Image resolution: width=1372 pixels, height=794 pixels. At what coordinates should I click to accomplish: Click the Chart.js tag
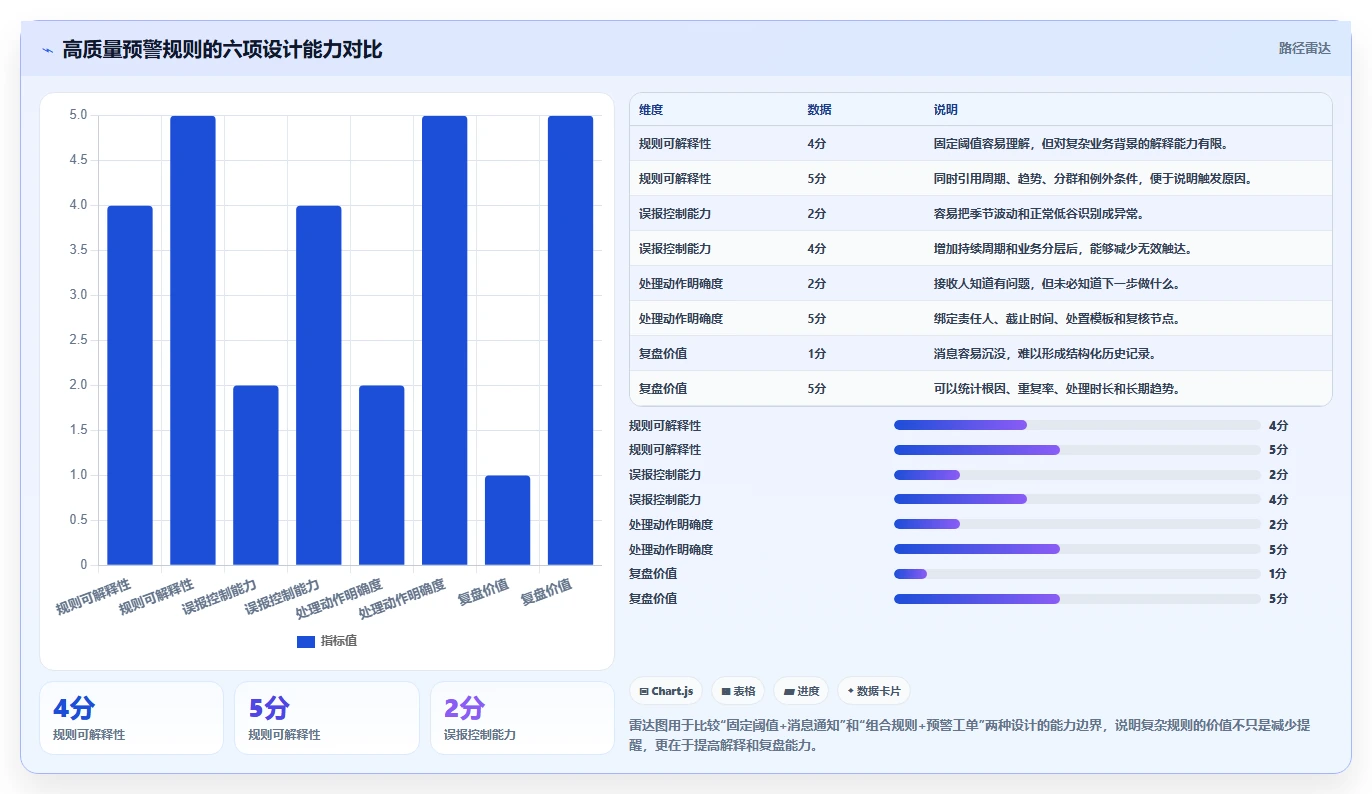[x=666, y=691]
